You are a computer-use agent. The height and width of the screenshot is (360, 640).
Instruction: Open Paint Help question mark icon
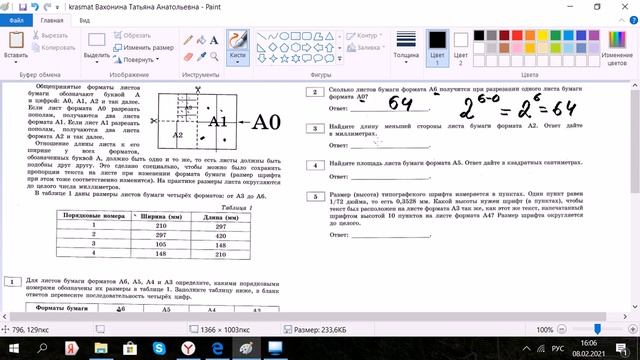633,20
